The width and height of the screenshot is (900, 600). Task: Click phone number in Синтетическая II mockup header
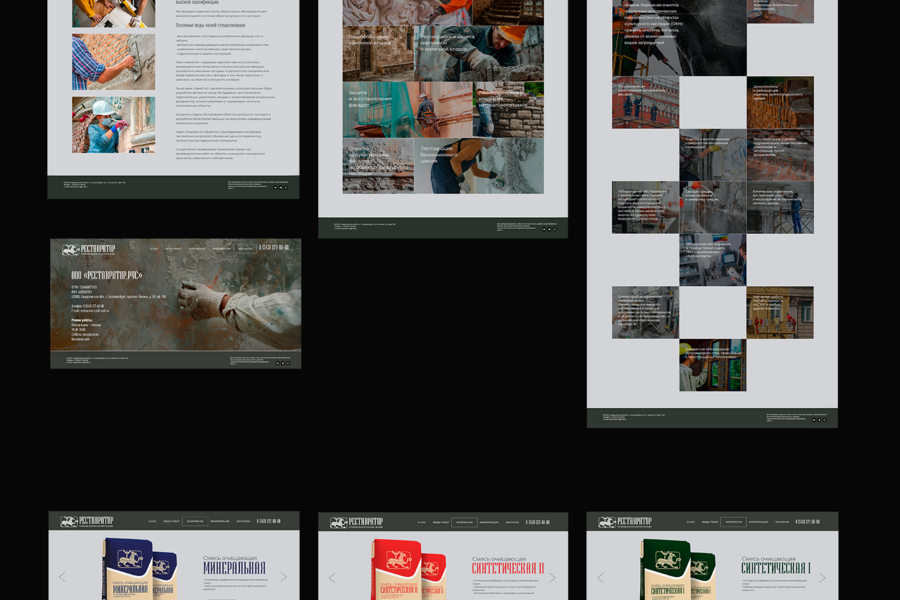click(538, 522)
